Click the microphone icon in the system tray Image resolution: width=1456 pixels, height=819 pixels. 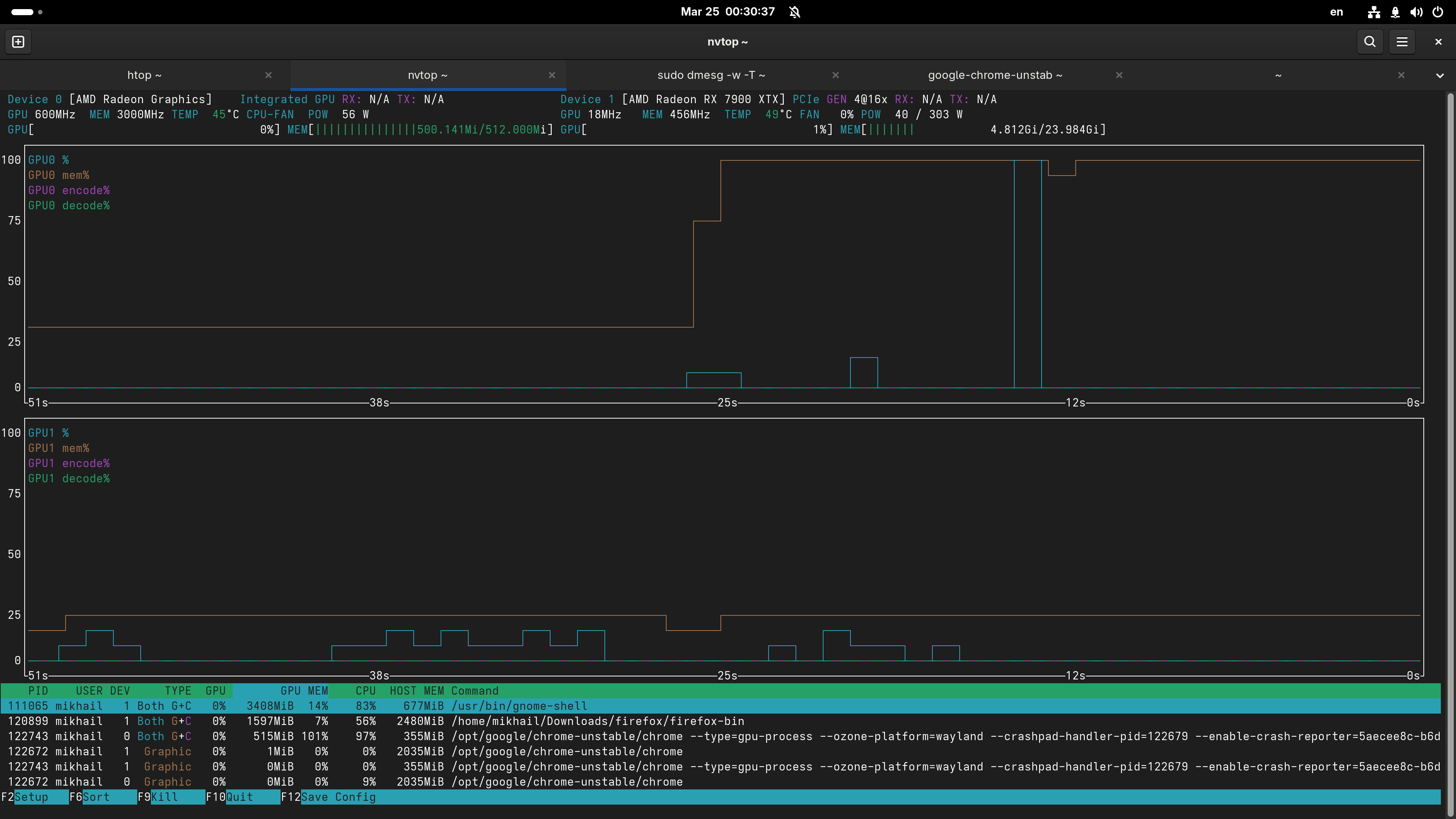tap(1395, 12)
